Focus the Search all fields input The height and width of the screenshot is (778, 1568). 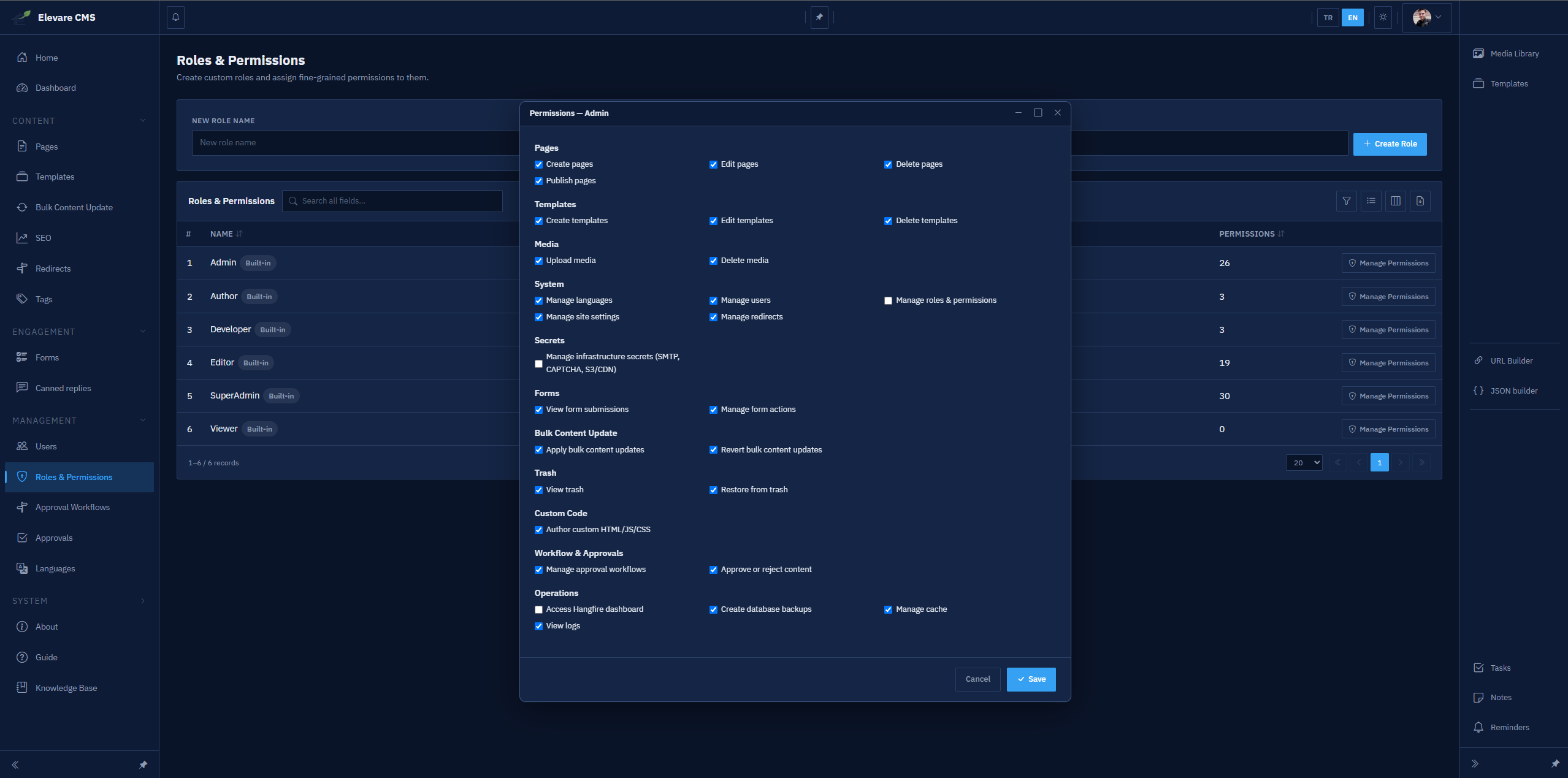point(392,201)
